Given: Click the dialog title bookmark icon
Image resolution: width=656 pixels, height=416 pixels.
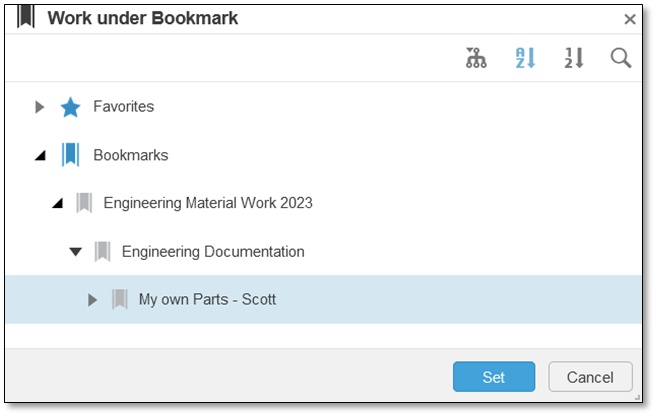Looking at the screenshot, I should (x=25, y=18).
